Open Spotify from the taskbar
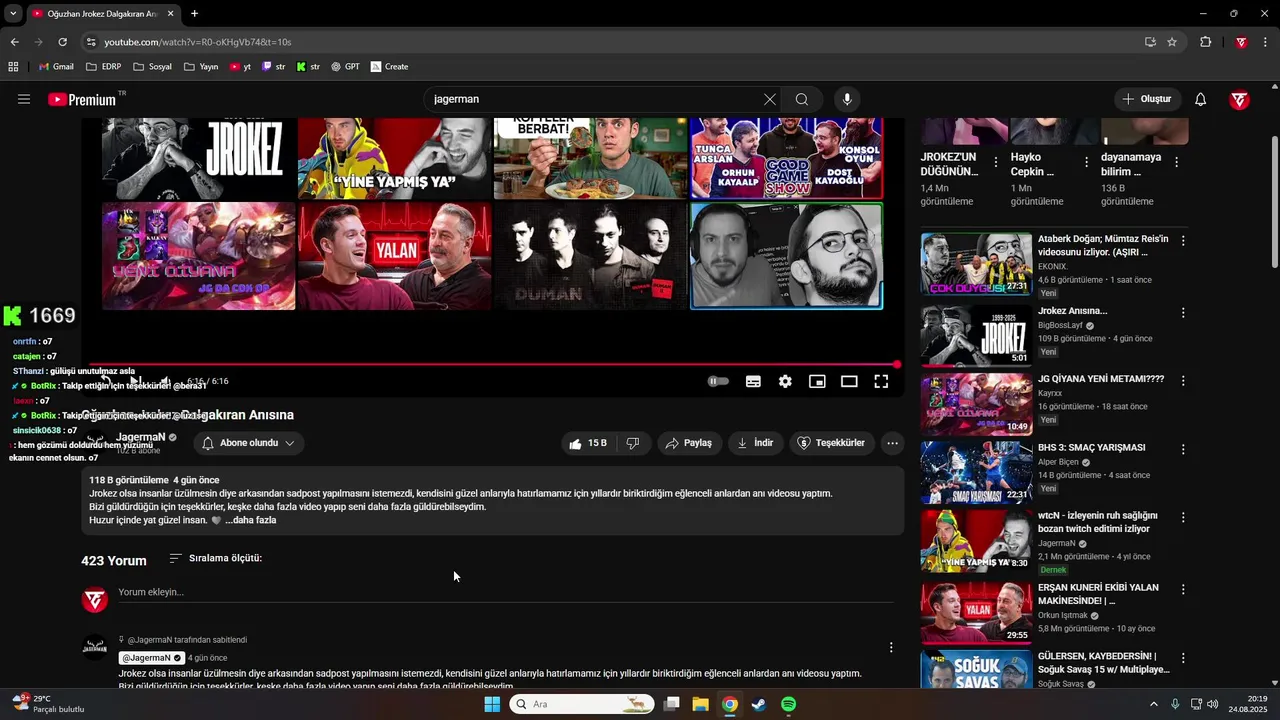This screenshot has height=720, width=1280. (788, 704)
